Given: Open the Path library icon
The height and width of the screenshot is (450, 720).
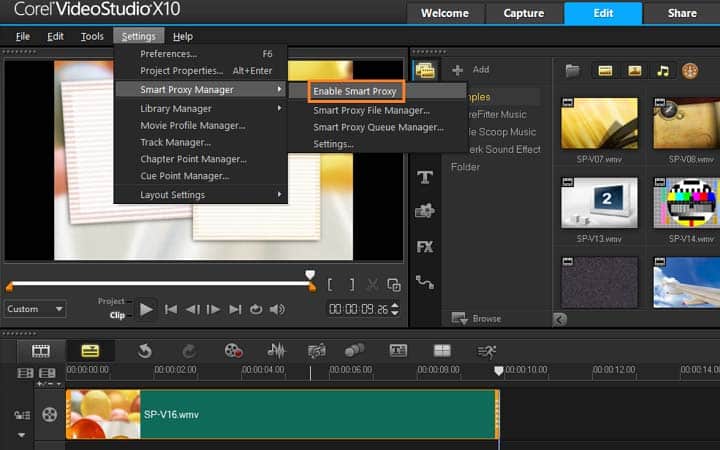Looking at the screenshot, I should pos(425,282).
